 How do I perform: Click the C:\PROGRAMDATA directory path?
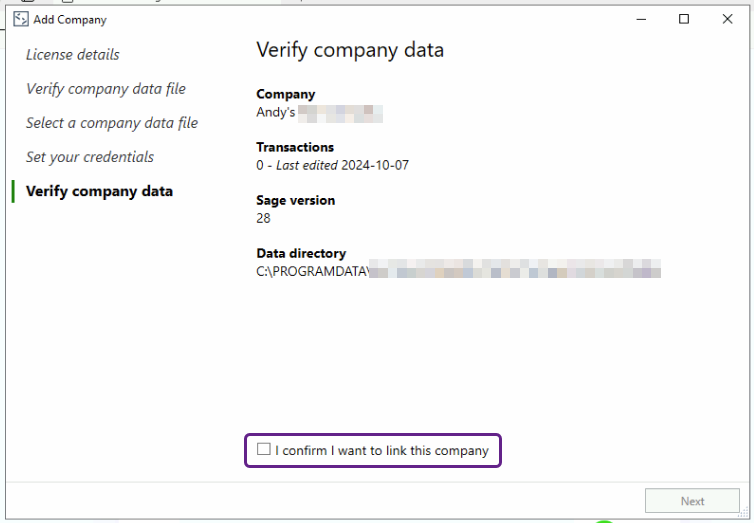[x=458, y=271]
